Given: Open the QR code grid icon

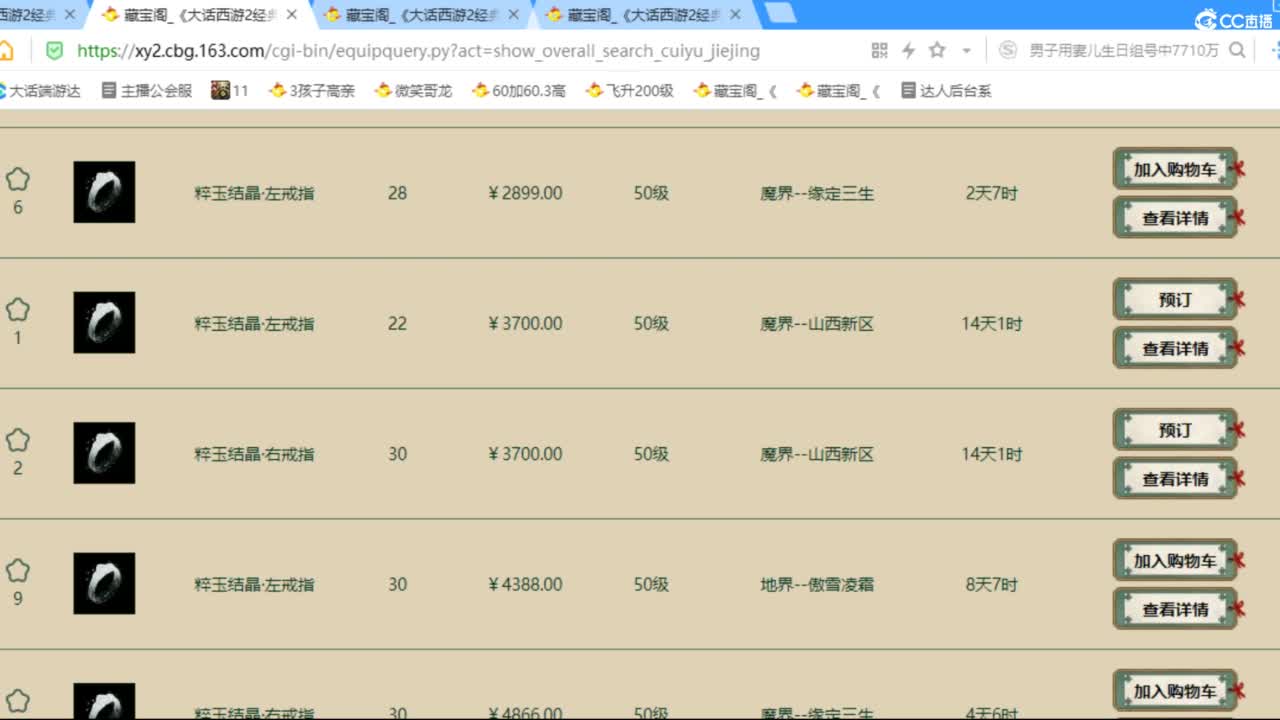Looking at the screenshot, I should [x=879, y=50].
